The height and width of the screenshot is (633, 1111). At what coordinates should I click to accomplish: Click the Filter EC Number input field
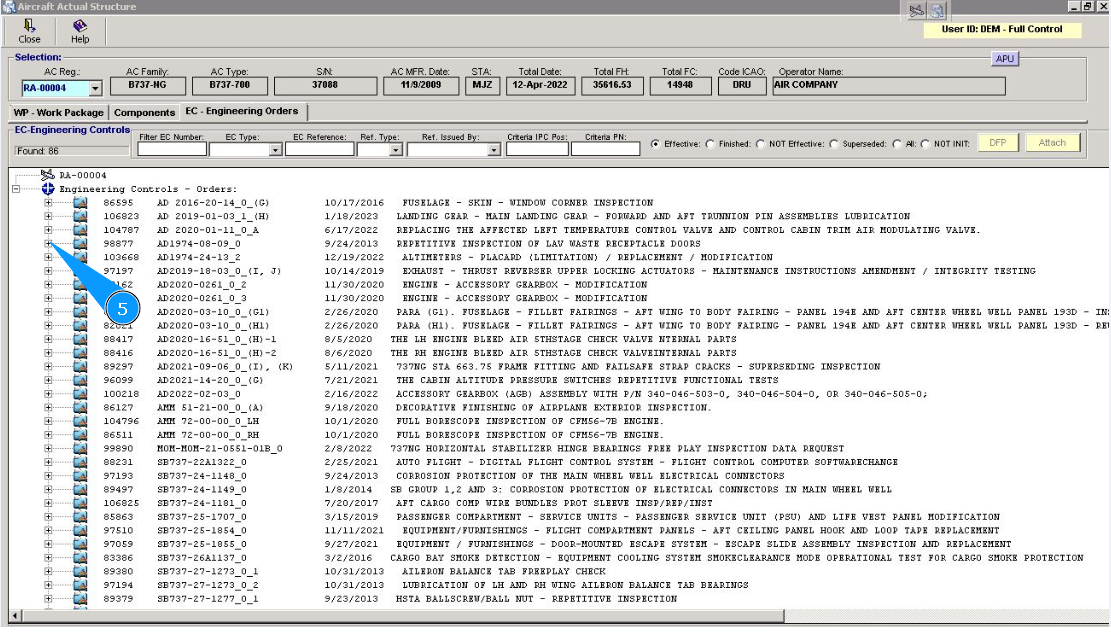click(172, 150)
